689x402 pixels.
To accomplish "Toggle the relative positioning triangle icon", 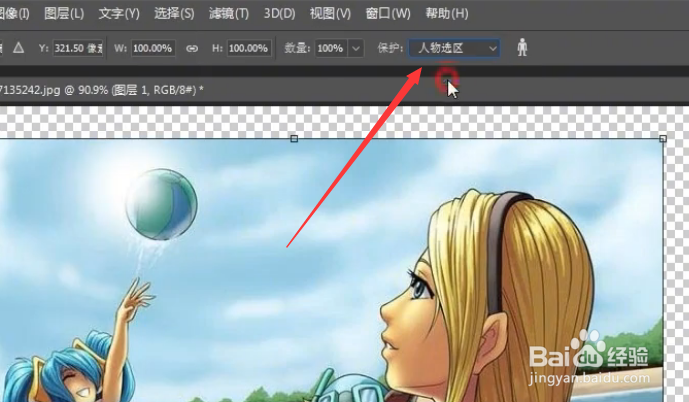I will (x=18, y=47).
